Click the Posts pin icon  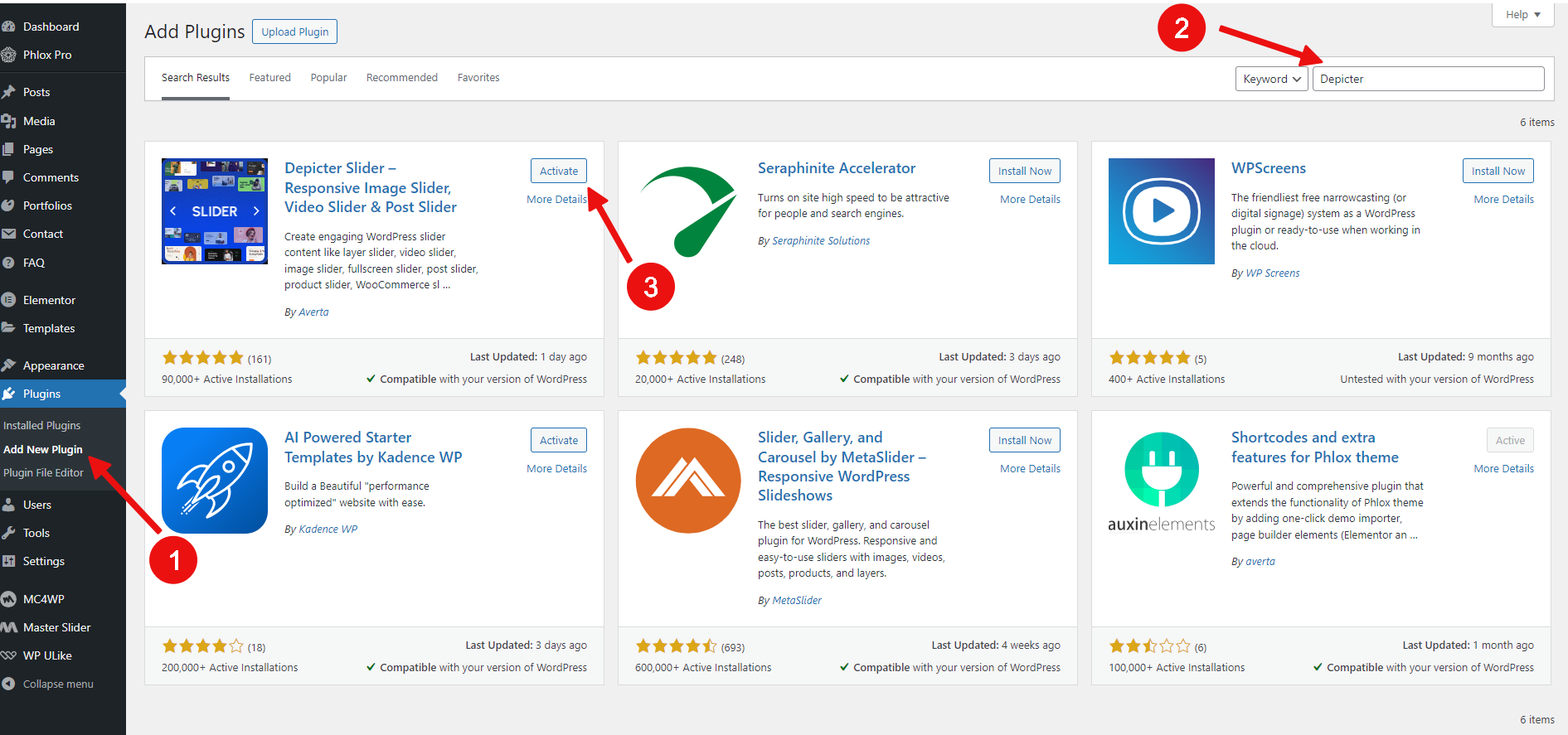(x=8, y=92)
